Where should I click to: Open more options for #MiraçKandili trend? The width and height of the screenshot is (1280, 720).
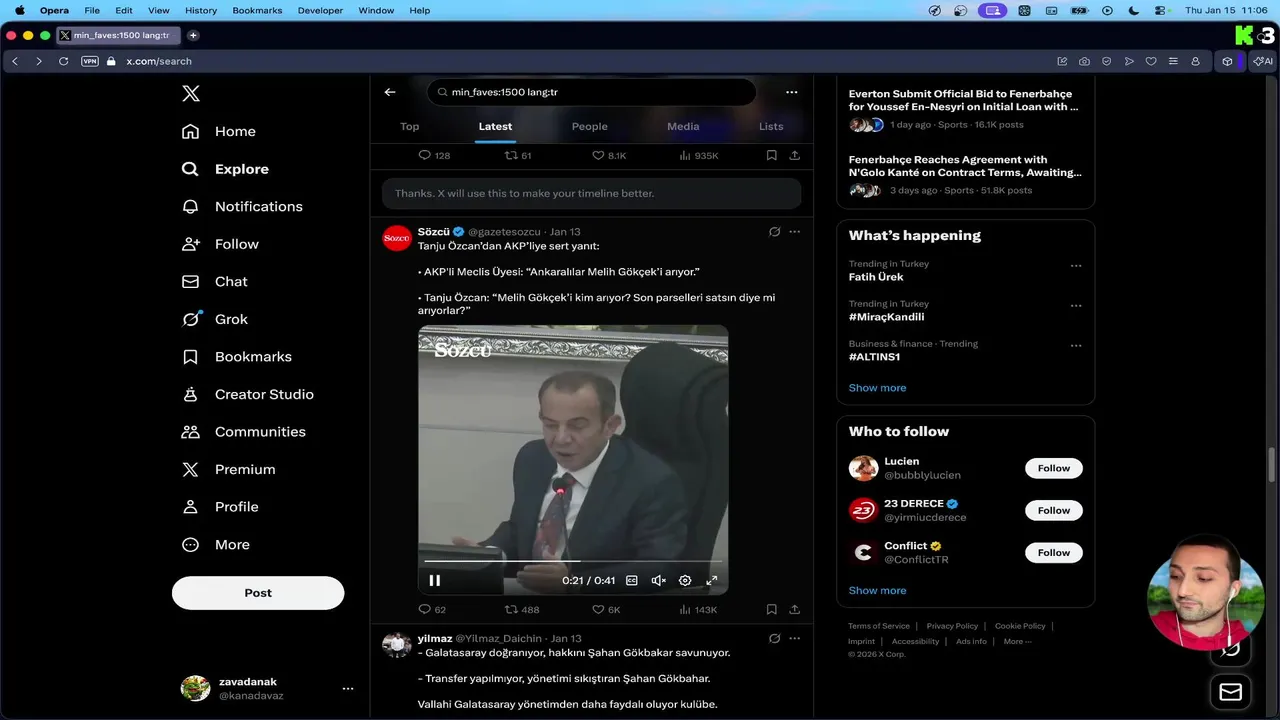tap(1076, 306)
